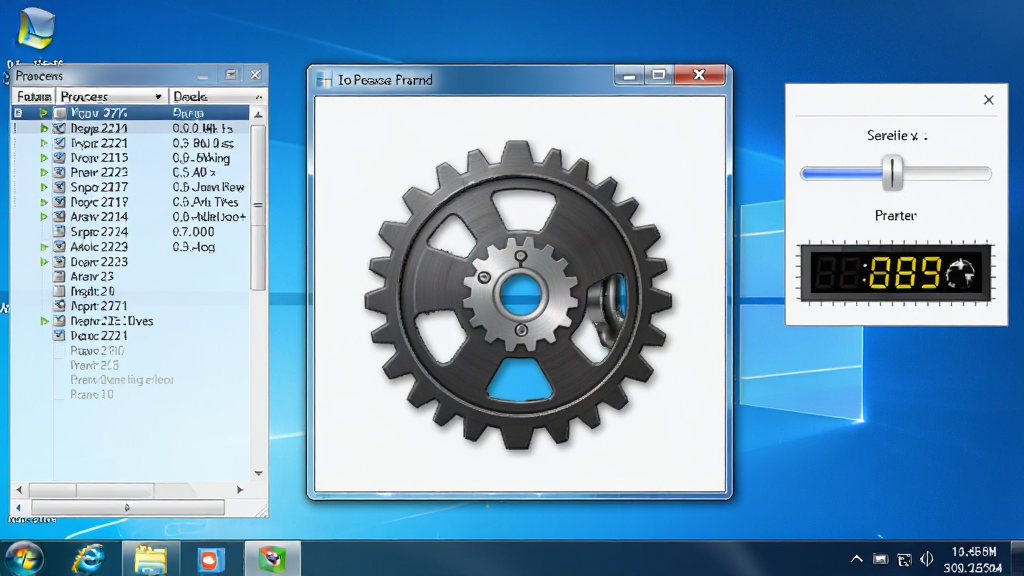Expand the process row ending in 'Dves'
This screenshot has width=1024, height=576.
(44, 321)
